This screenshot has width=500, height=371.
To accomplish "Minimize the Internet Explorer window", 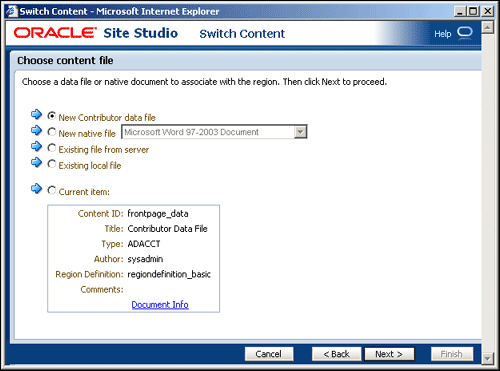I will (x=460, y=12).
